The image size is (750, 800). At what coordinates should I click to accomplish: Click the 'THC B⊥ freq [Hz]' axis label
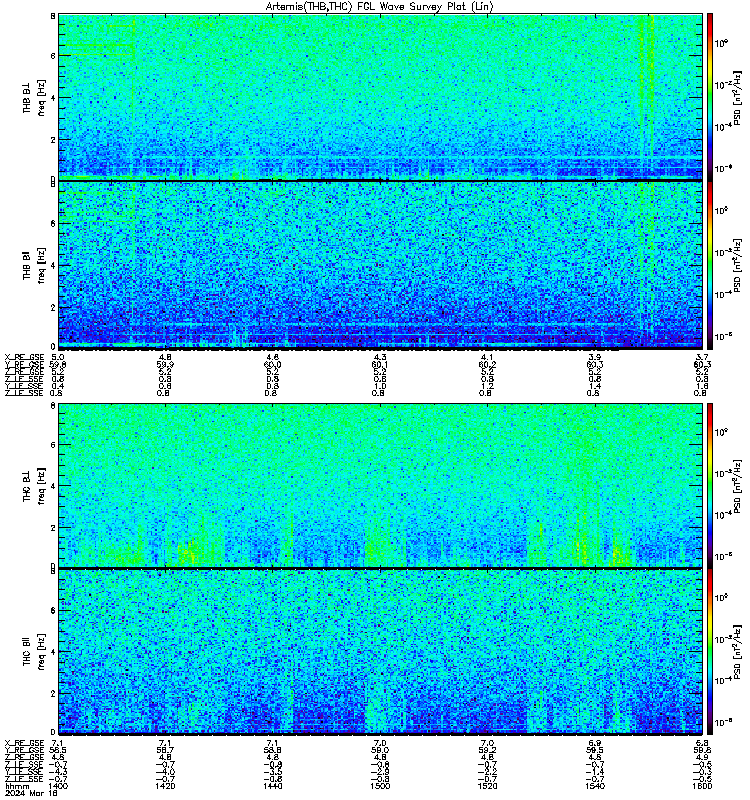pyautogui.click(x=34, y=486)
